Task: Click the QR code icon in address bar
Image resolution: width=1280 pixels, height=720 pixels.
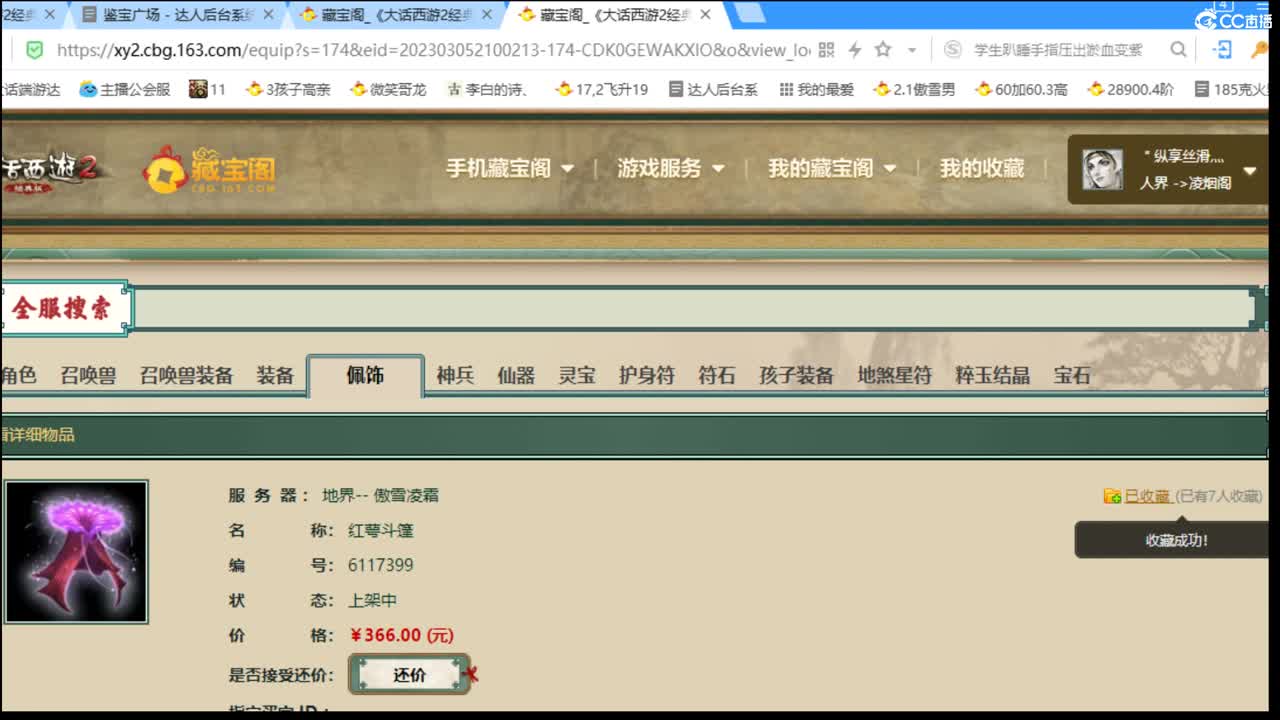Action: 826,50
